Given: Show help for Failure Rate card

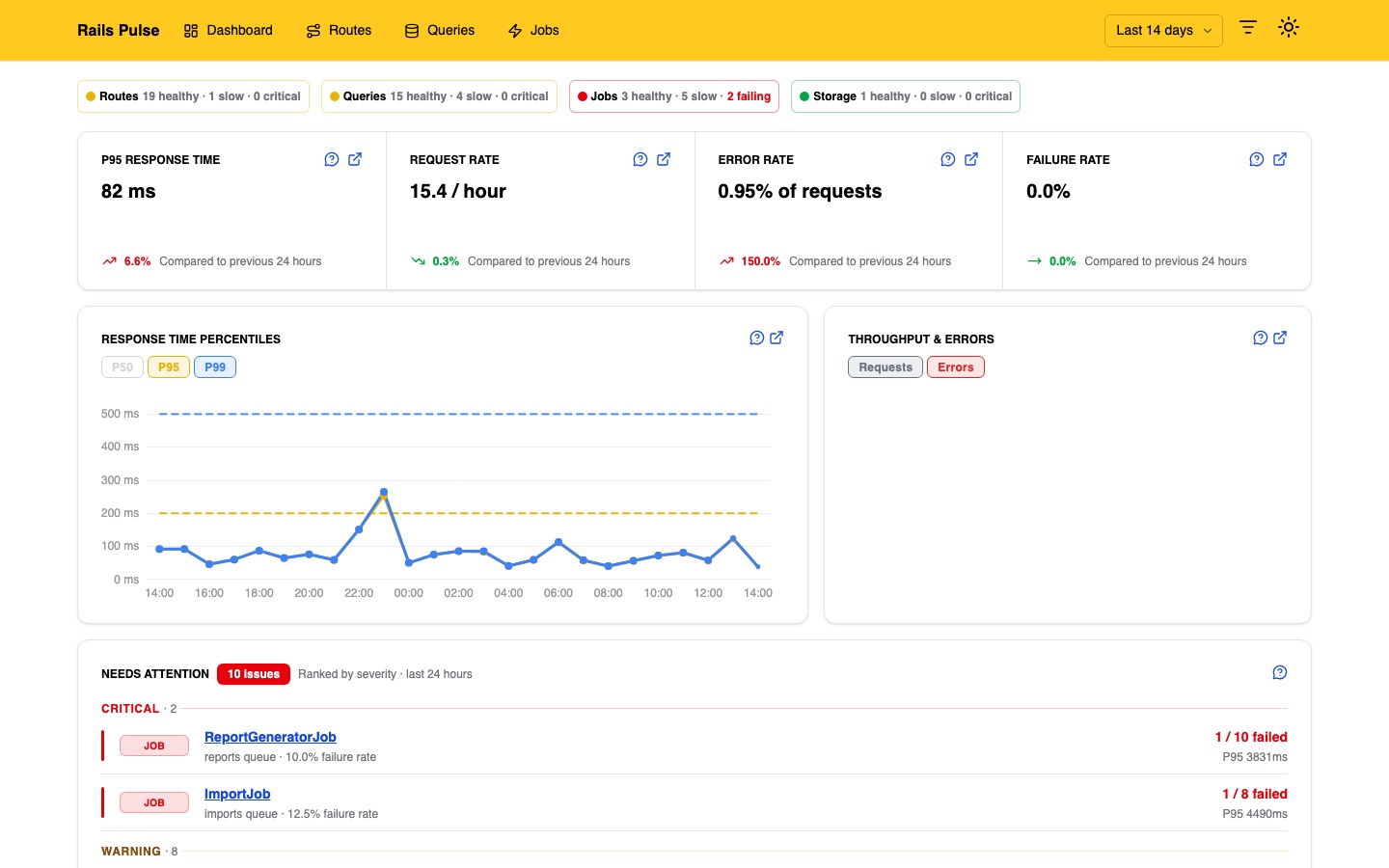Looking at the screenshot, I should tap(1257, 159).
